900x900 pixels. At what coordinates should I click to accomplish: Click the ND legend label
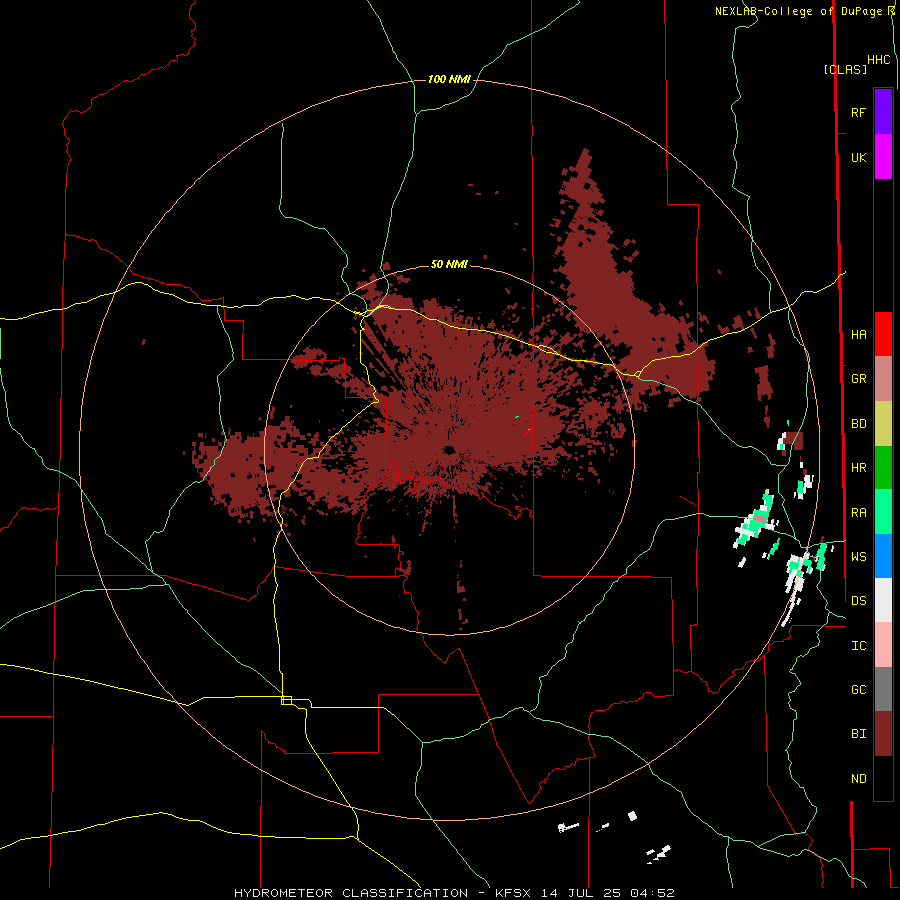pos(858,779)
